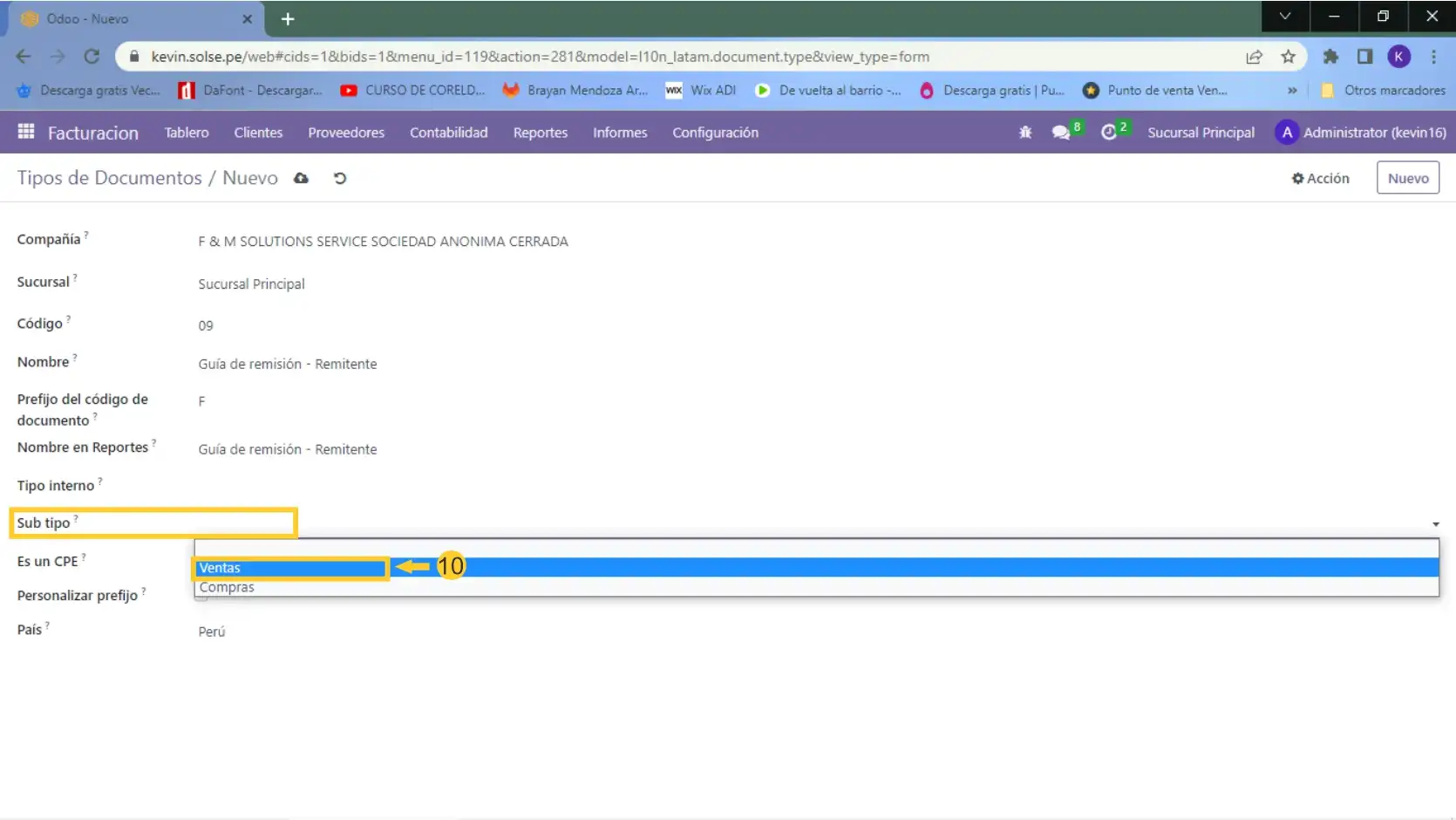The height and width of the screenshot is (820, 1456).
Task: Bookmark this page with the star icon
Action: pyautogui.click(x=1288, y=57)
